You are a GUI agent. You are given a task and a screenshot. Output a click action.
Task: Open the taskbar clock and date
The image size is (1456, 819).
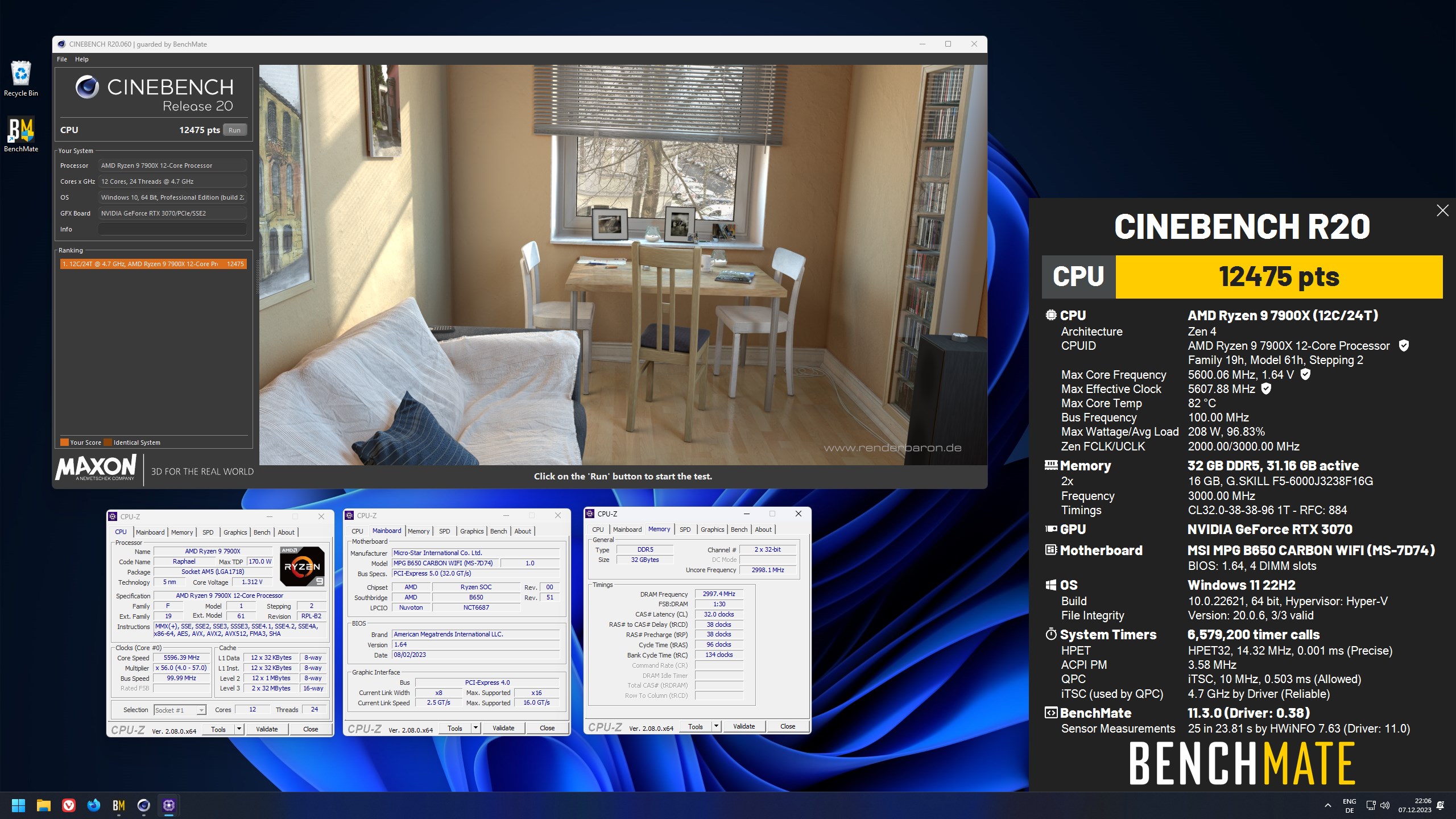[x=1415, y=805]
